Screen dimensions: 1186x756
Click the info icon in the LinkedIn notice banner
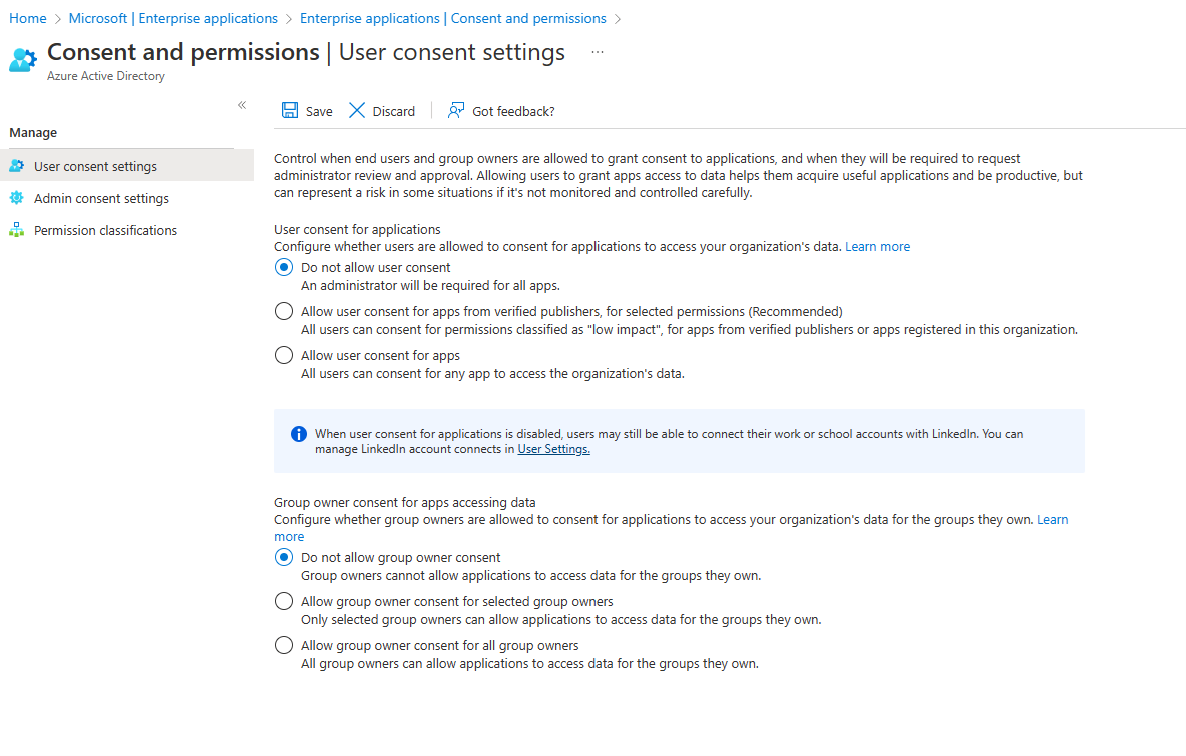coord(298,433)
